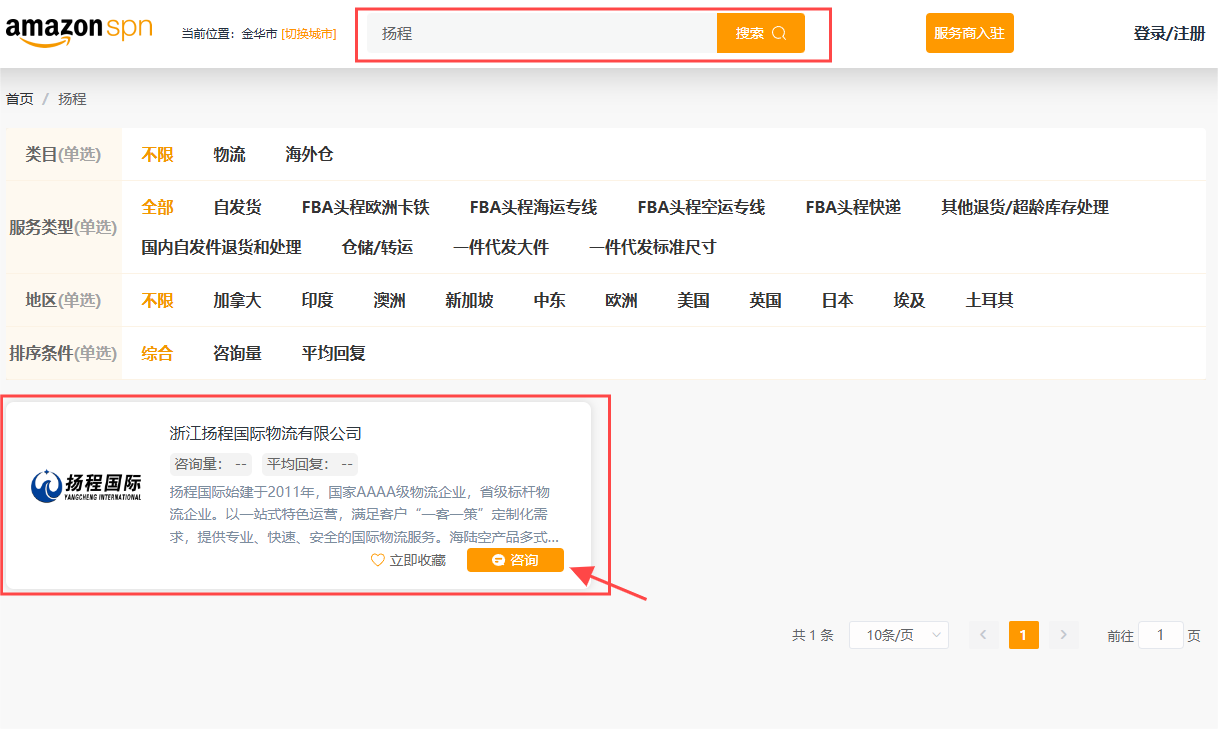Click the search input field
Viewport: 1218px width, 729px height.
pos(542,33)
